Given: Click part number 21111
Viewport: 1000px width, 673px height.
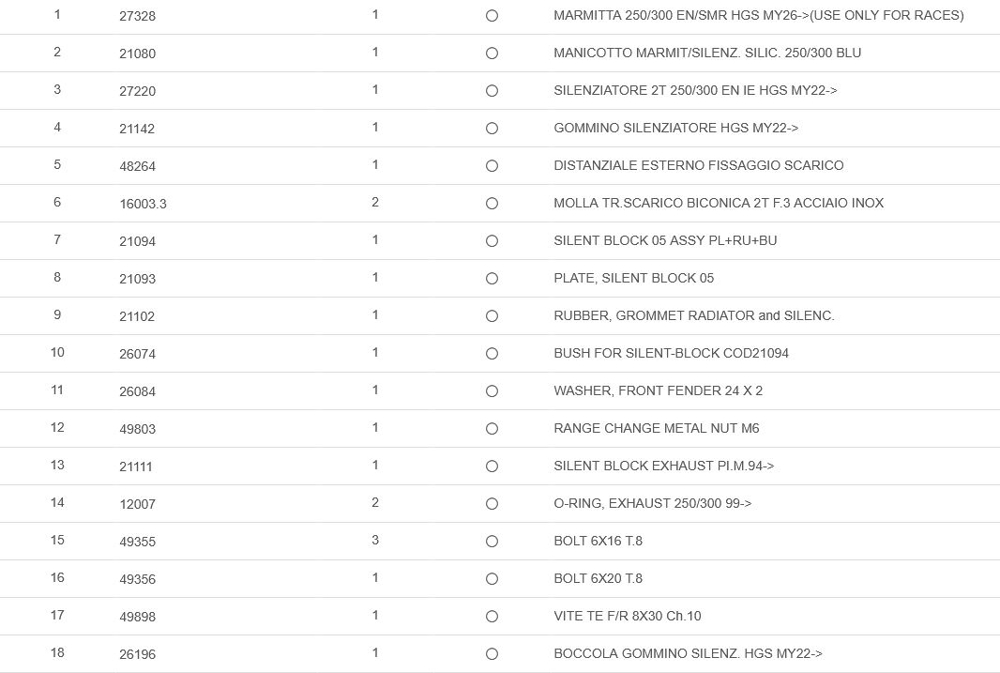Looking at the screenshot, I should 137,467.
